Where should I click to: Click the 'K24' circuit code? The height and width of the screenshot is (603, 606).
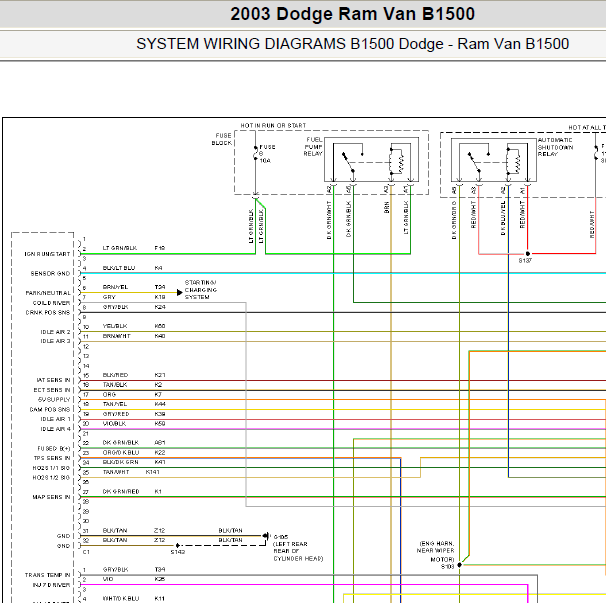[160, 307]
